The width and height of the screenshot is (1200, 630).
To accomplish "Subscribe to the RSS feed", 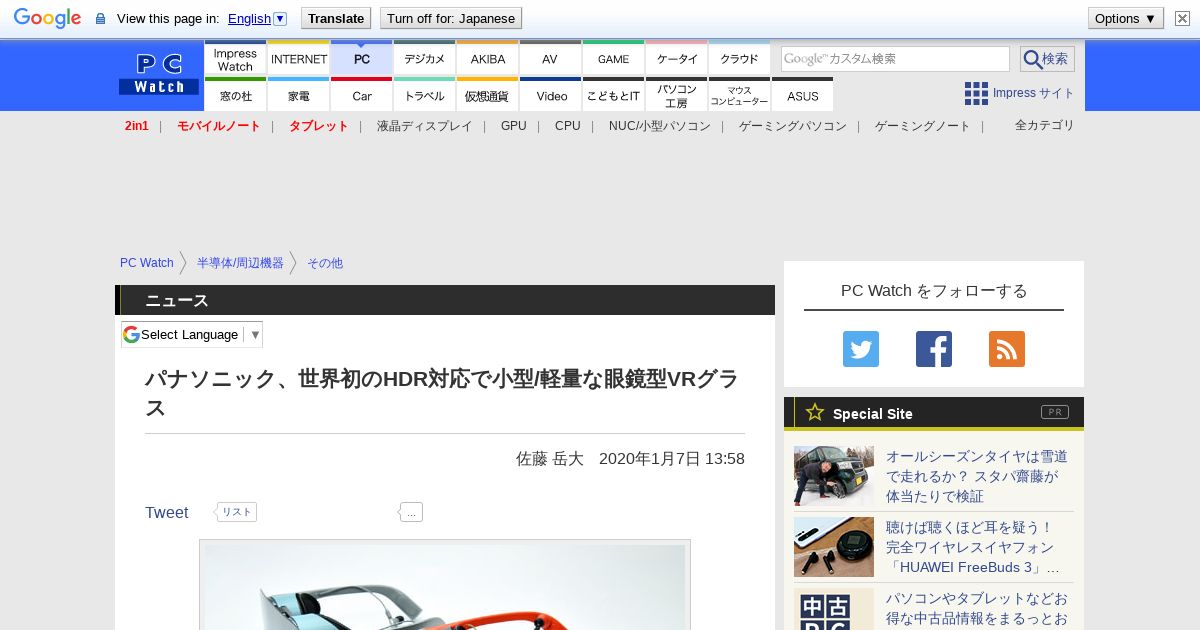I will (1007, 349).
